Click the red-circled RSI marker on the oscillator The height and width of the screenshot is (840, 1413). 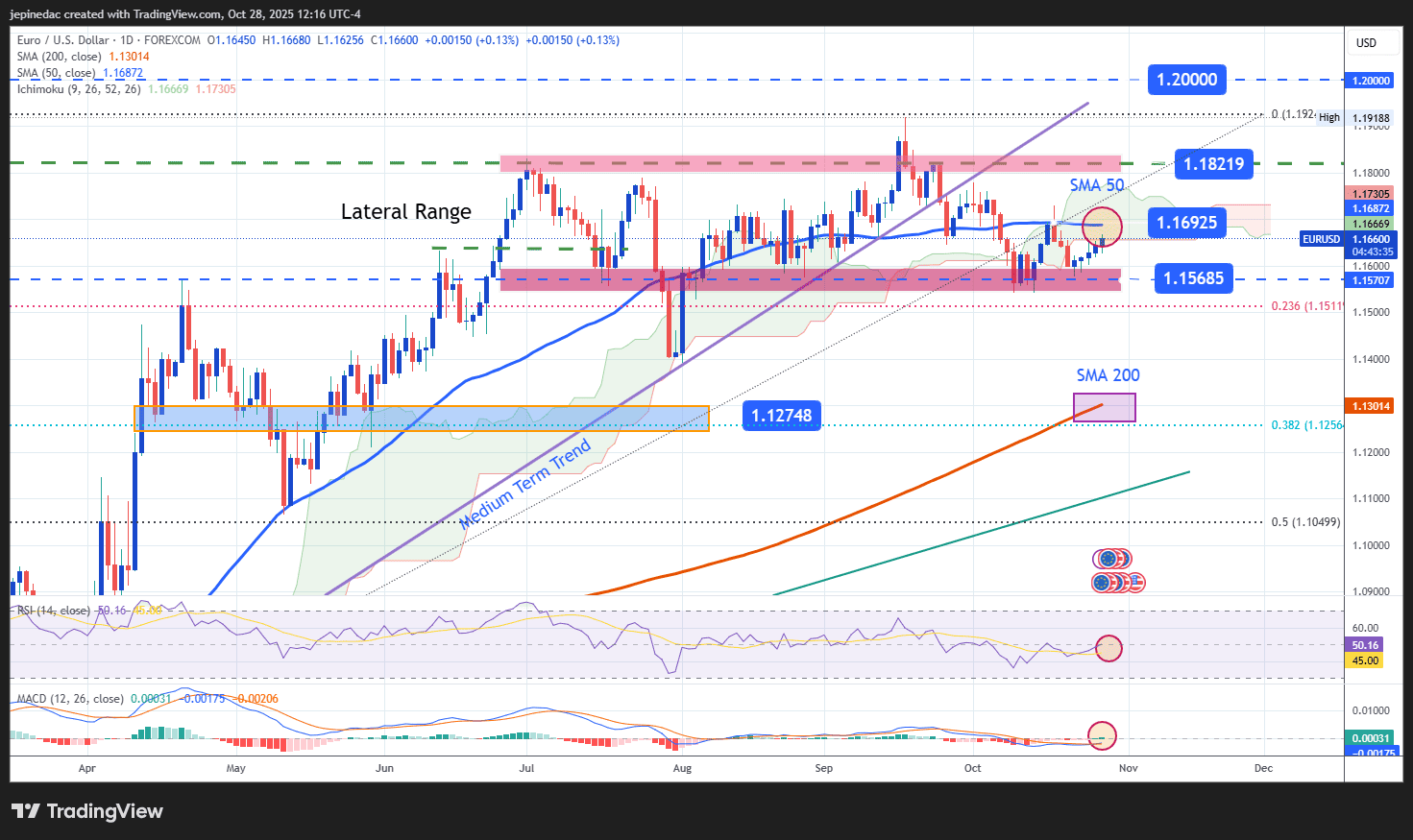pos(1109,649)
